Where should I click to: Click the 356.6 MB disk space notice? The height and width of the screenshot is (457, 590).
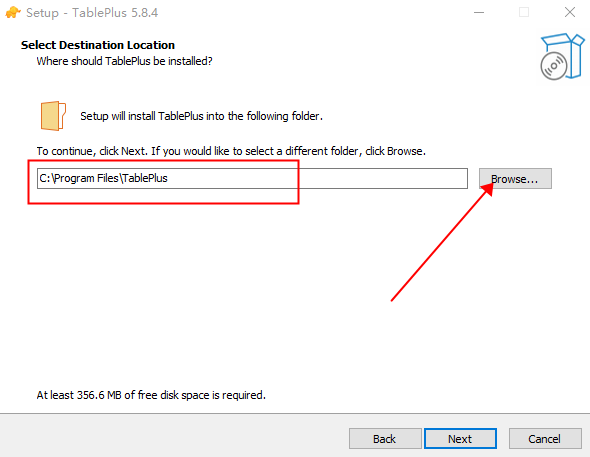coord(151,395)
